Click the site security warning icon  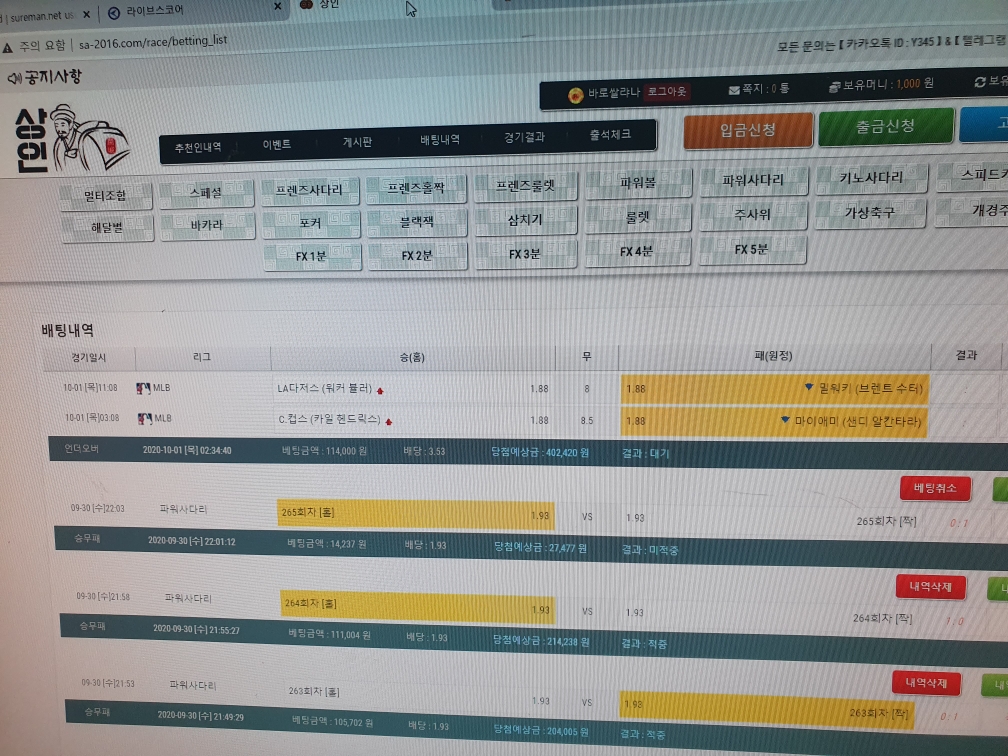click(9, 46)
